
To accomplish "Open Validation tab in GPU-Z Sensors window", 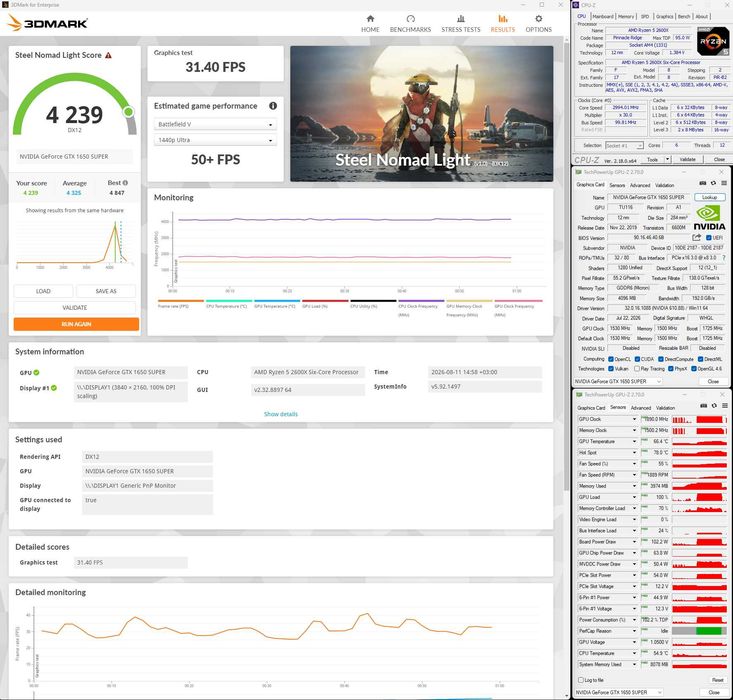I will tap(665, 408).
